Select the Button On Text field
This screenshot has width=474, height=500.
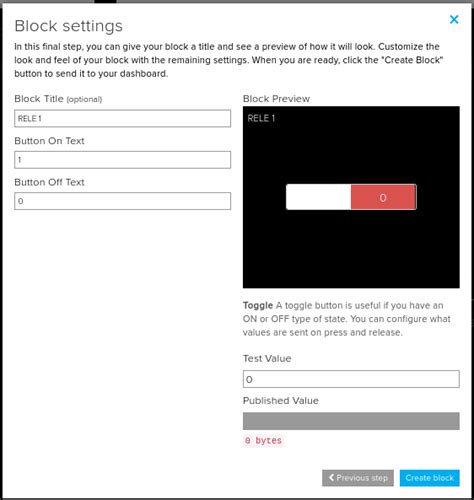tap(122, 160)
